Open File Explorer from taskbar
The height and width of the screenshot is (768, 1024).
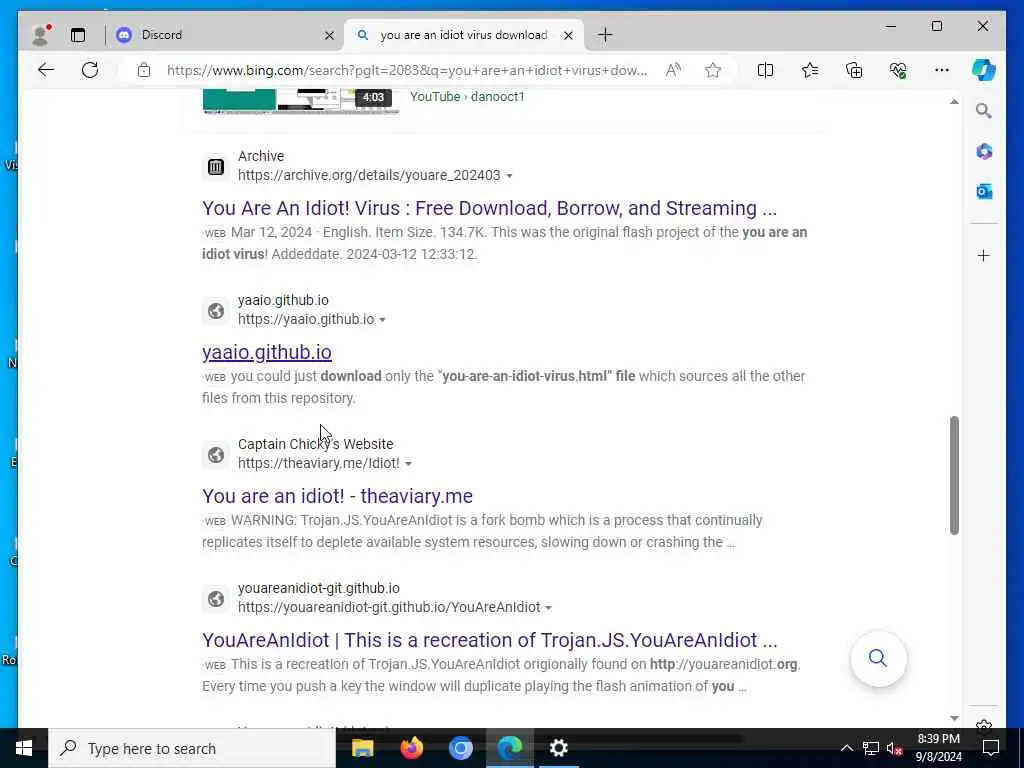click(x=362, y=748)
